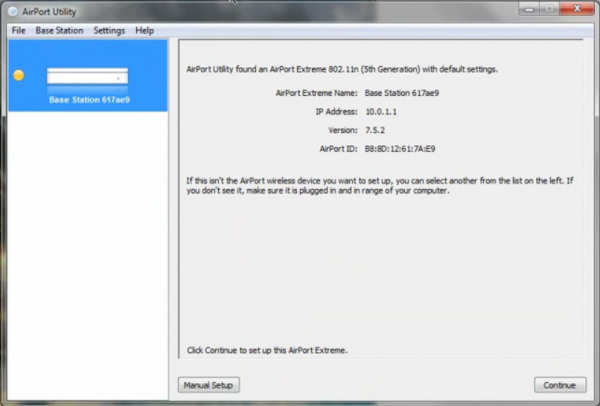
Task: Click the AirPort Utility title bar icon
Action: 13,12
